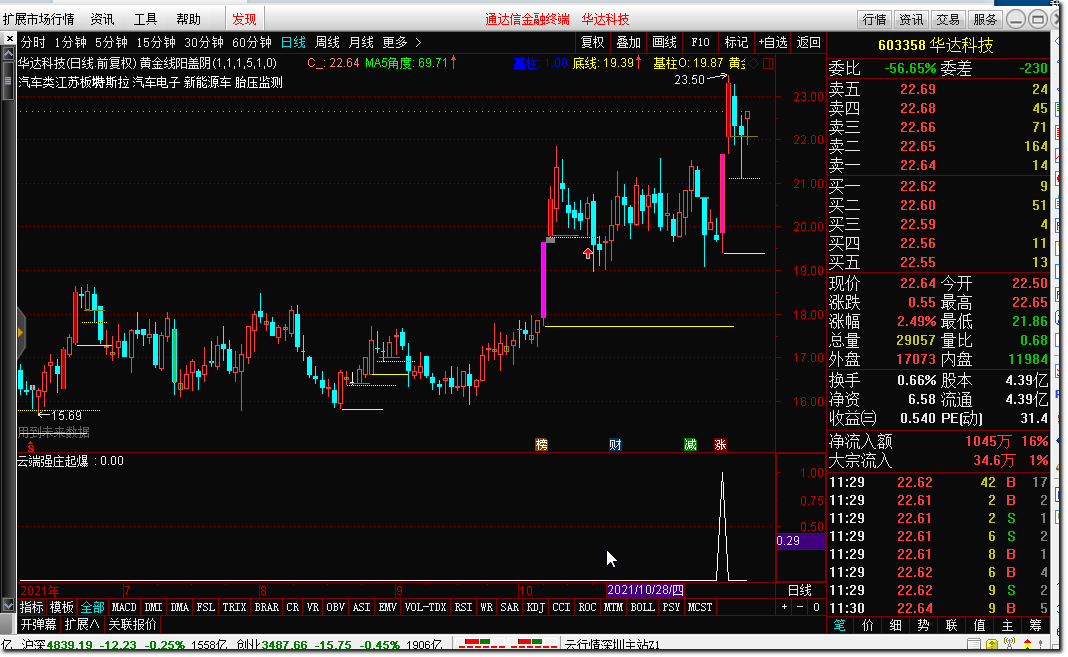Select the 1分钟 period
The image size is (1068, 657).
click(x=71, y=42)
